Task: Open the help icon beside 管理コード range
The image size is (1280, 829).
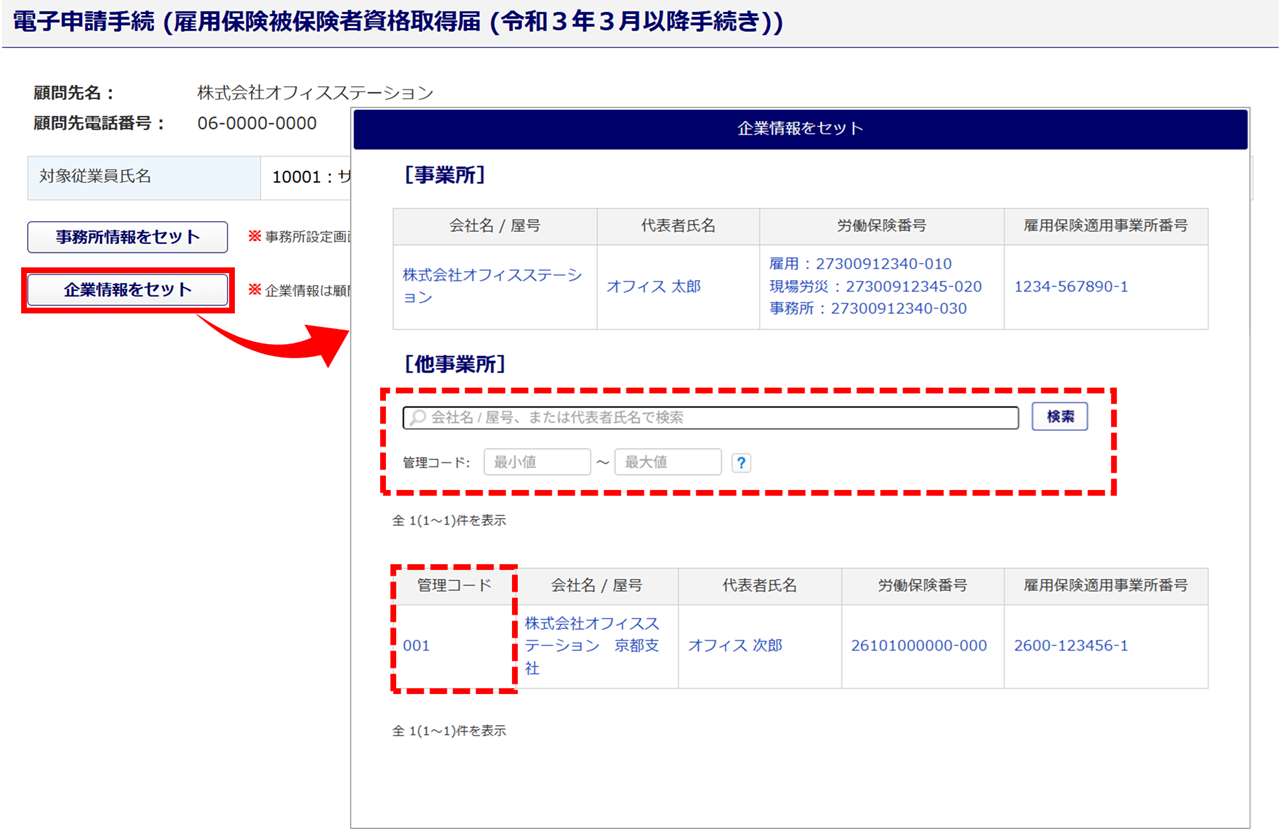Action: coord(741,463)
